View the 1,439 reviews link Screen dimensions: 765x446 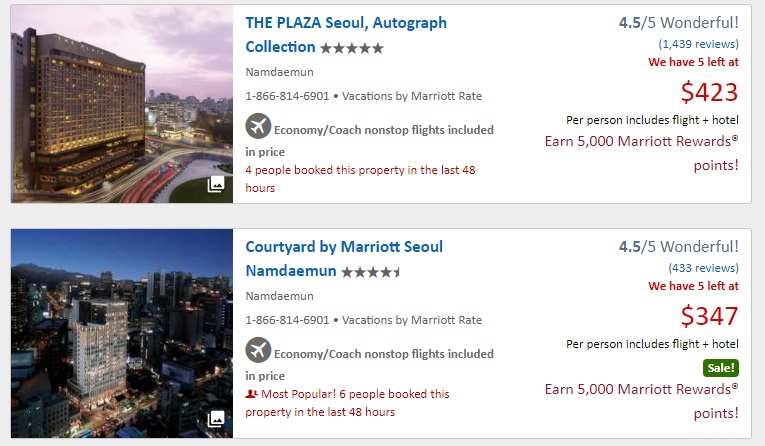click(x=698, y=44)
